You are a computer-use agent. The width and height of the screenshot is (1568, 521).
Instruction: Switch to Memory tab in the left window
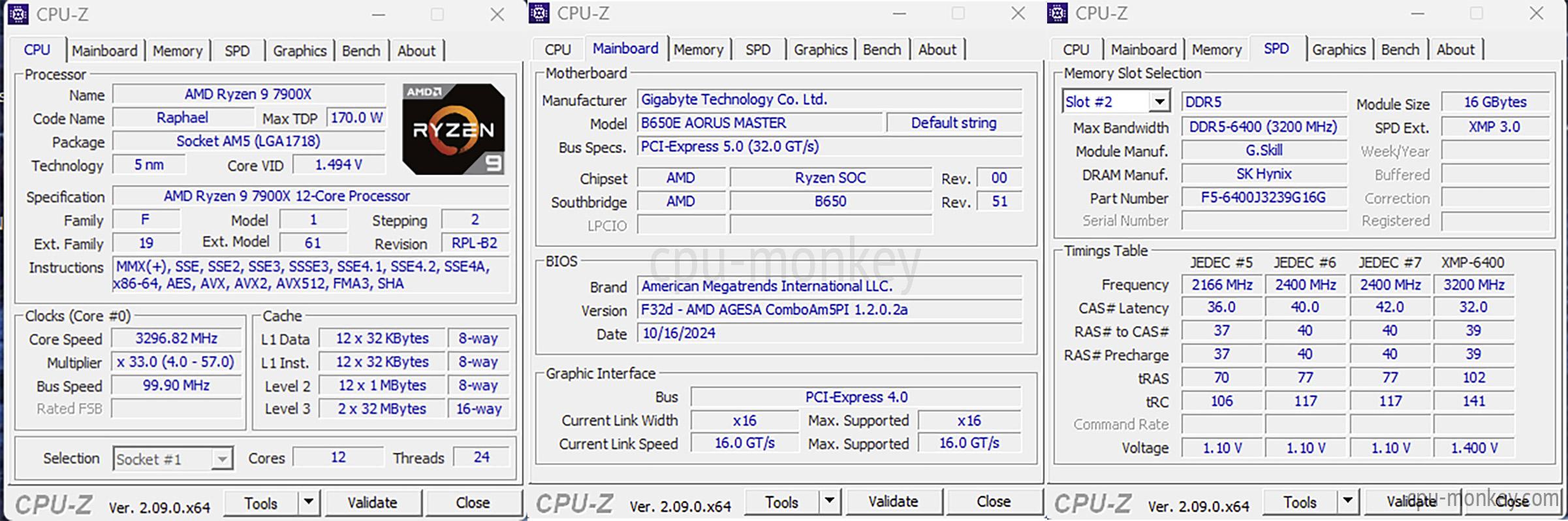(178, 51)
